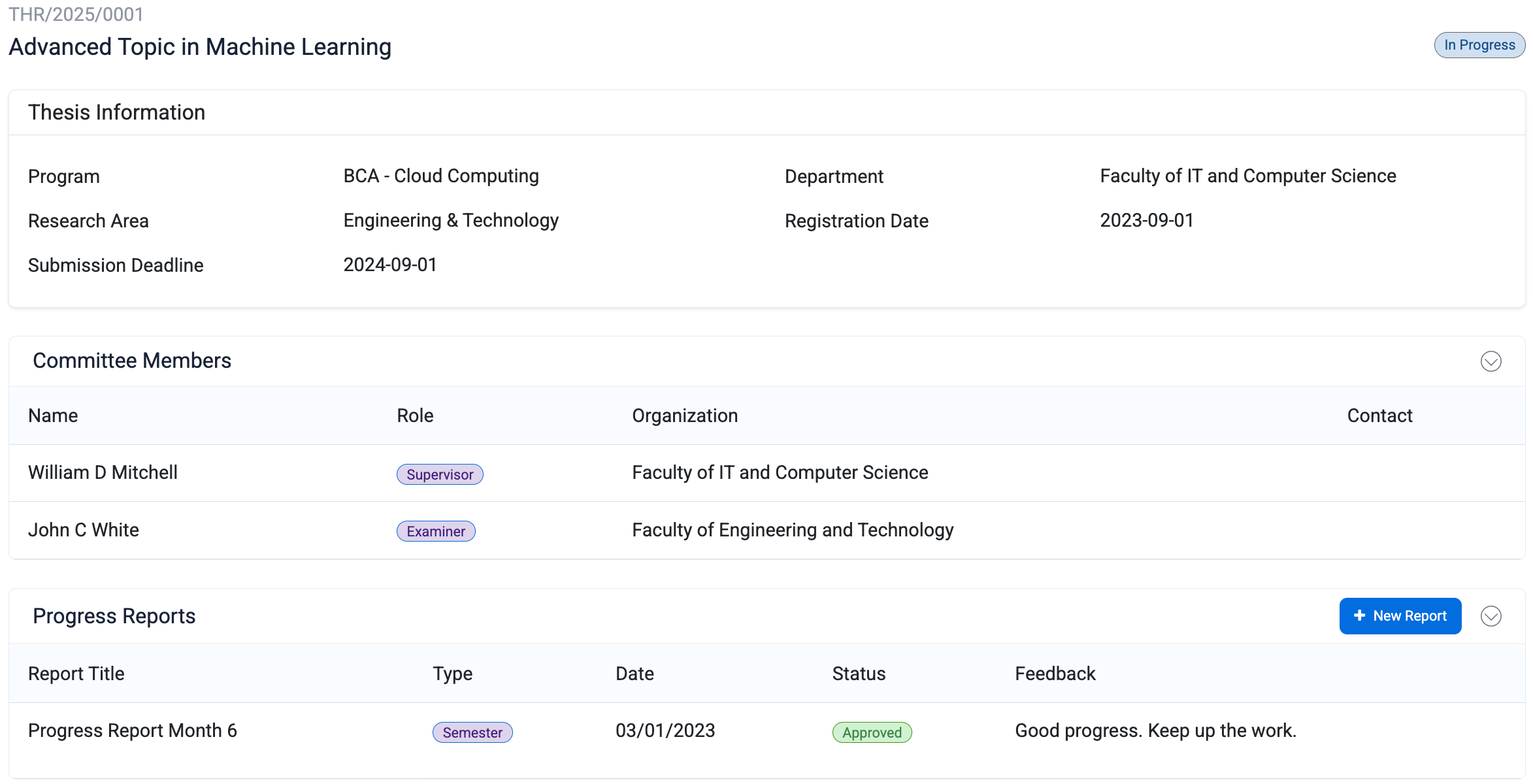Click the Supervisor role badge

pyautogui.click(x=440, y=474)
